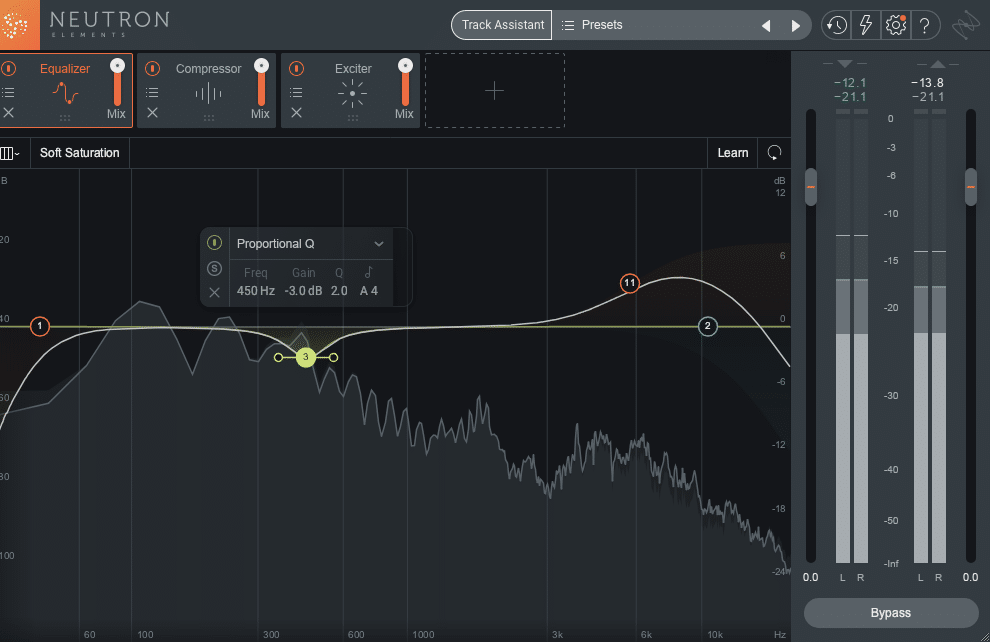Click the Equalizer Mix slider
This screenshot has width=990, height=642.
(117, 83)
